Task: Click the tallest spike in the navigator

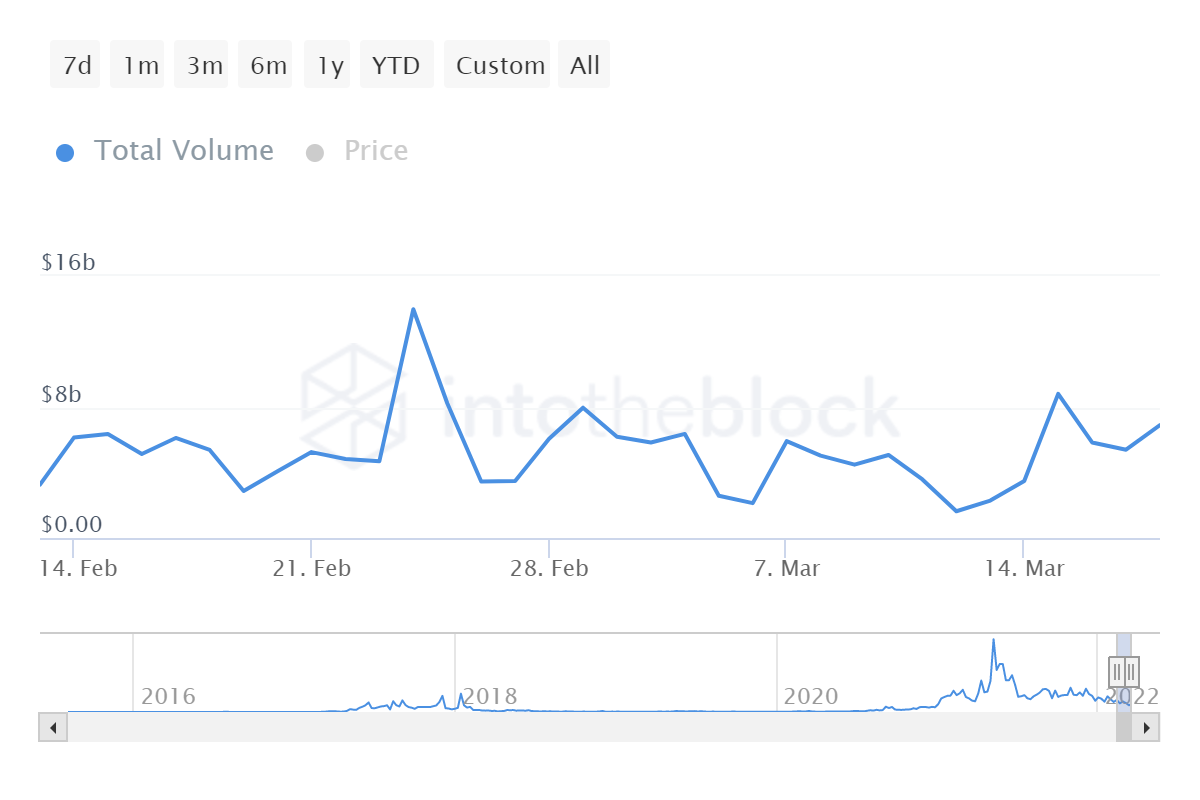Action: (993, 640)
